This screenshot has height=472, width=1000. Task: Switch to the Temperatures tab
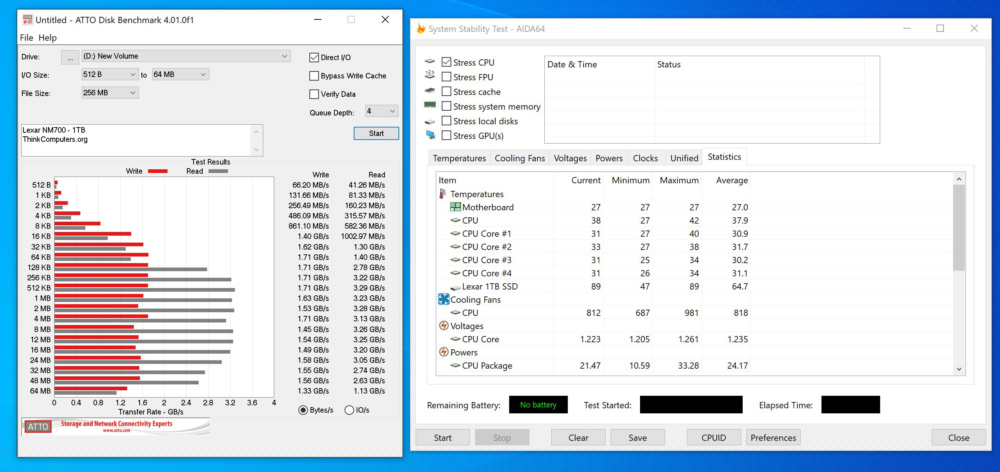(x=459, y=158)
